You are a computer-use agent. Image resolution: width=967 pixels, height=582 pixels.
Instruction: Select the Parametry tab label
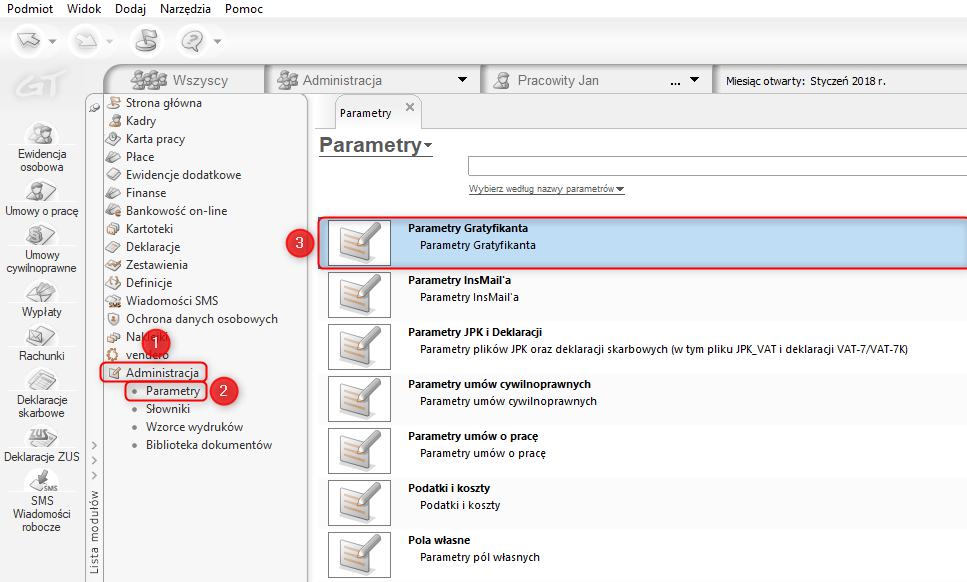[x=366, y=113]
